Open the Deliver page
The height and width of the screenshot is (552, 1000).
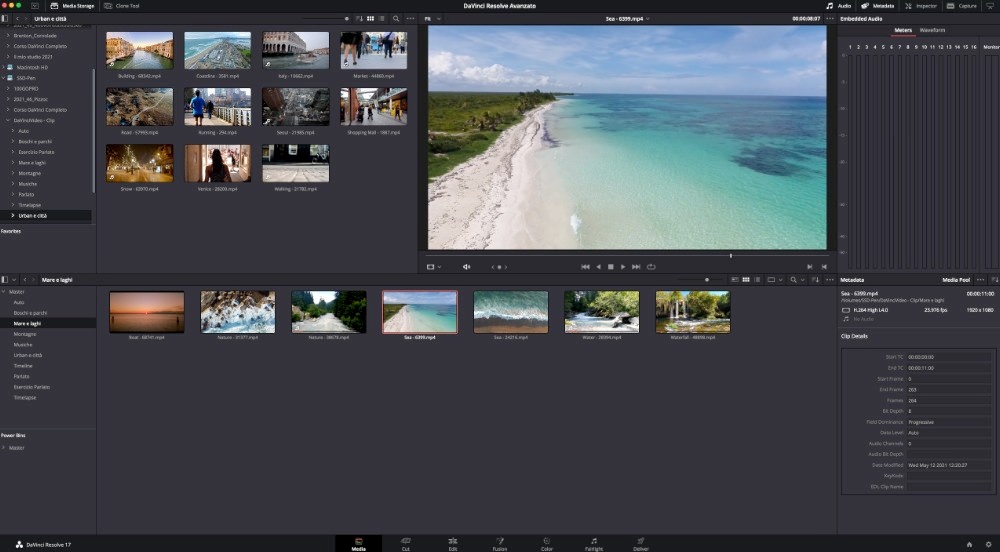(x=641, y=544)
